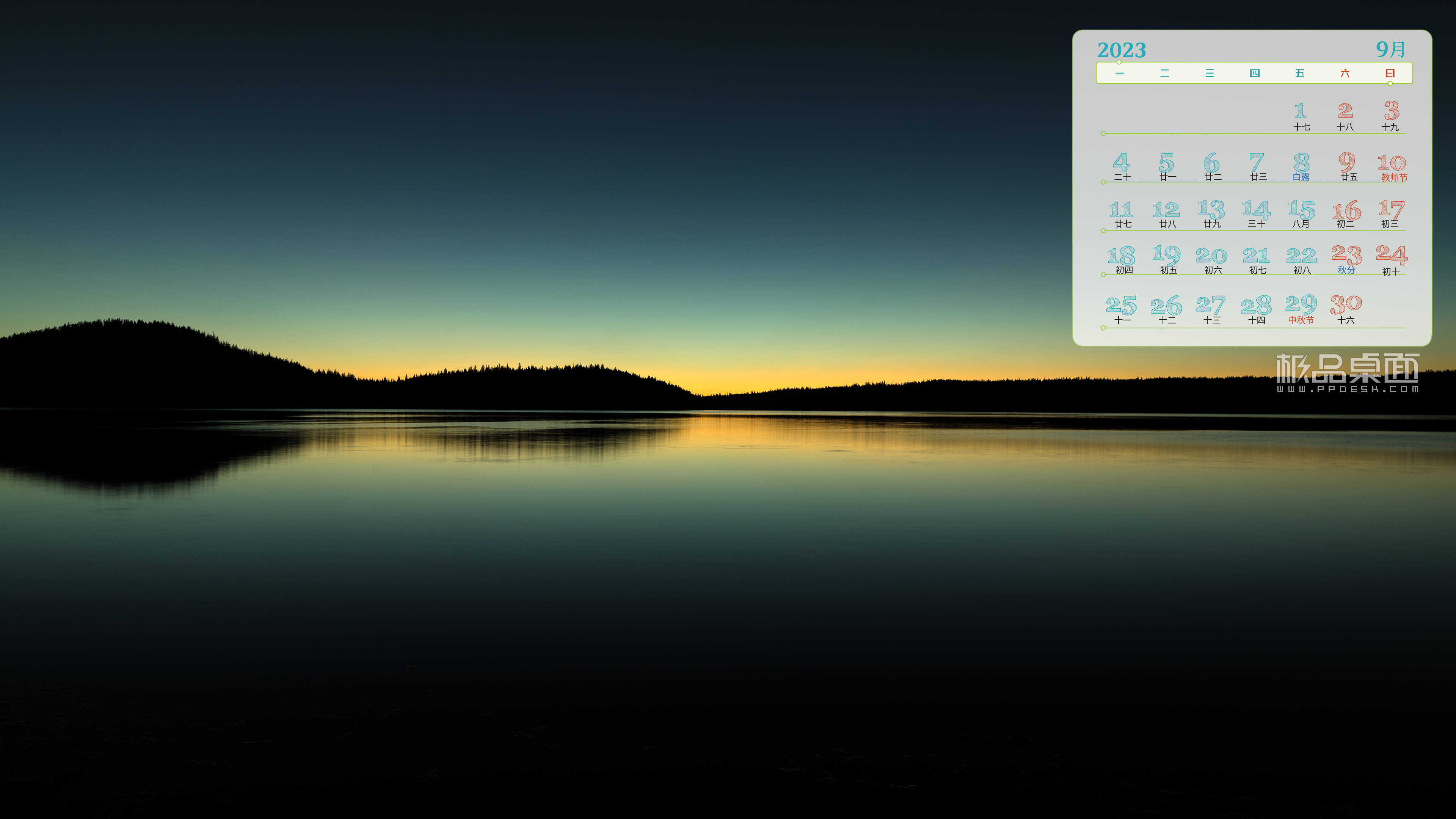
Task: Select the 六 Saturday column header
Action: point(1345,73)
